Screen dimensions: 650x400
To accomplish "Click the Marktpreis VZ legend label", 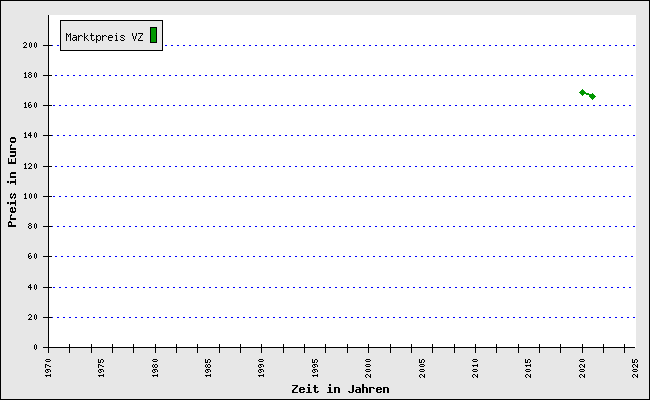I will [104, 37].
